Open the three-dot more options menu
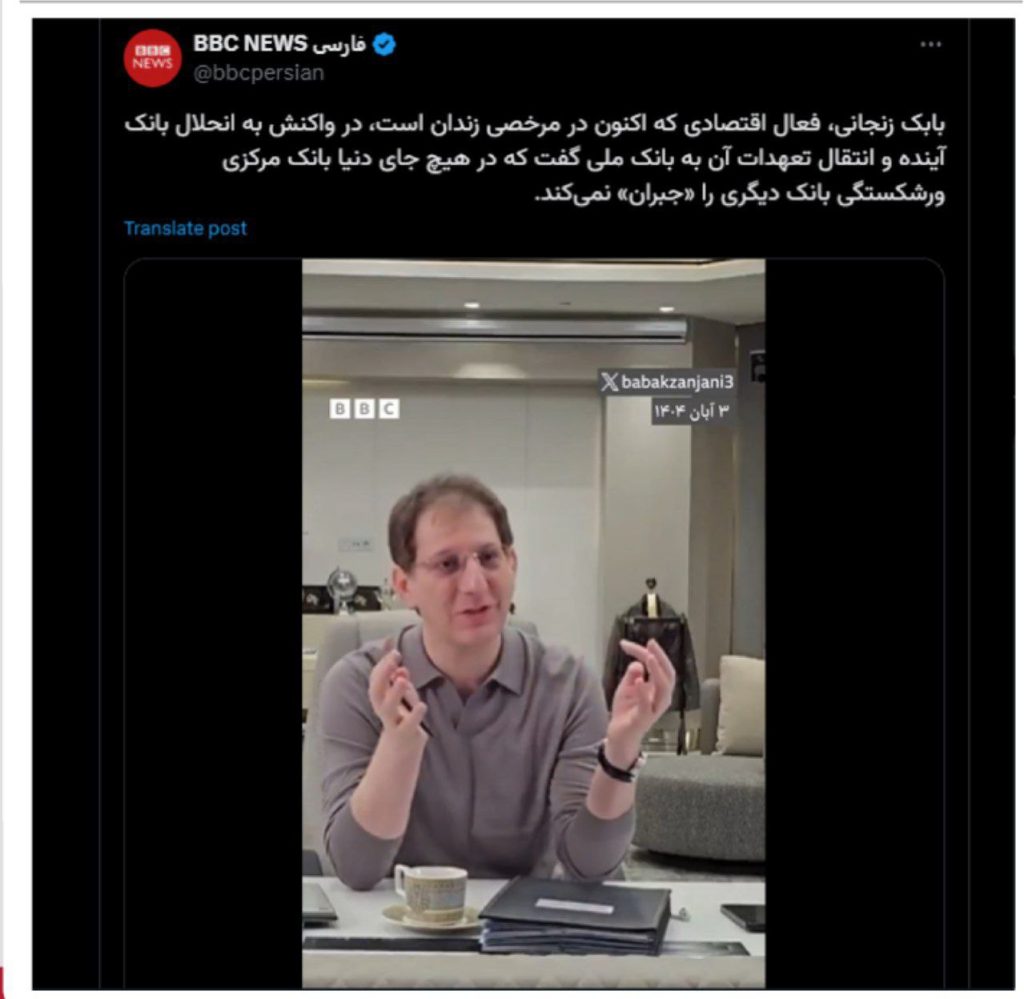Image resolution: width=1024 pixels, height=999 pixels. pyautogui.click(x=931, y=44)
